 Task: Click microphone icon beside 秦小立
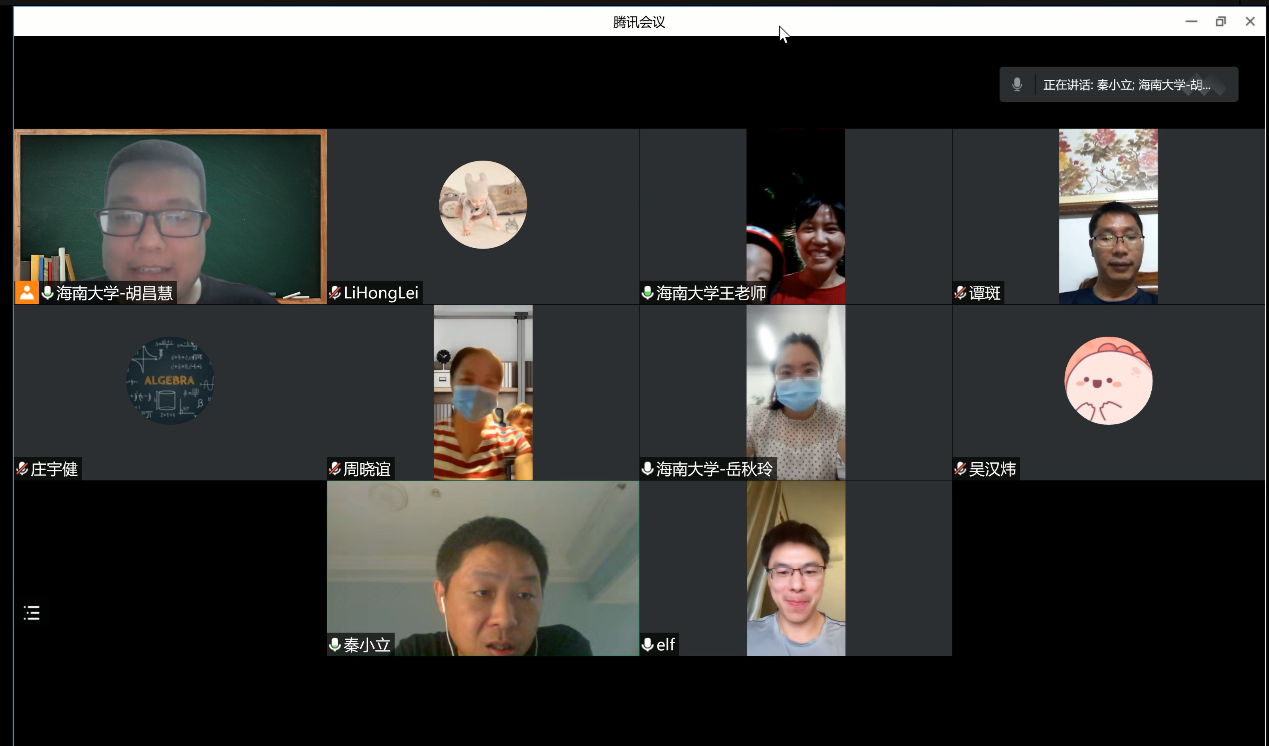[x=335, y=645]
